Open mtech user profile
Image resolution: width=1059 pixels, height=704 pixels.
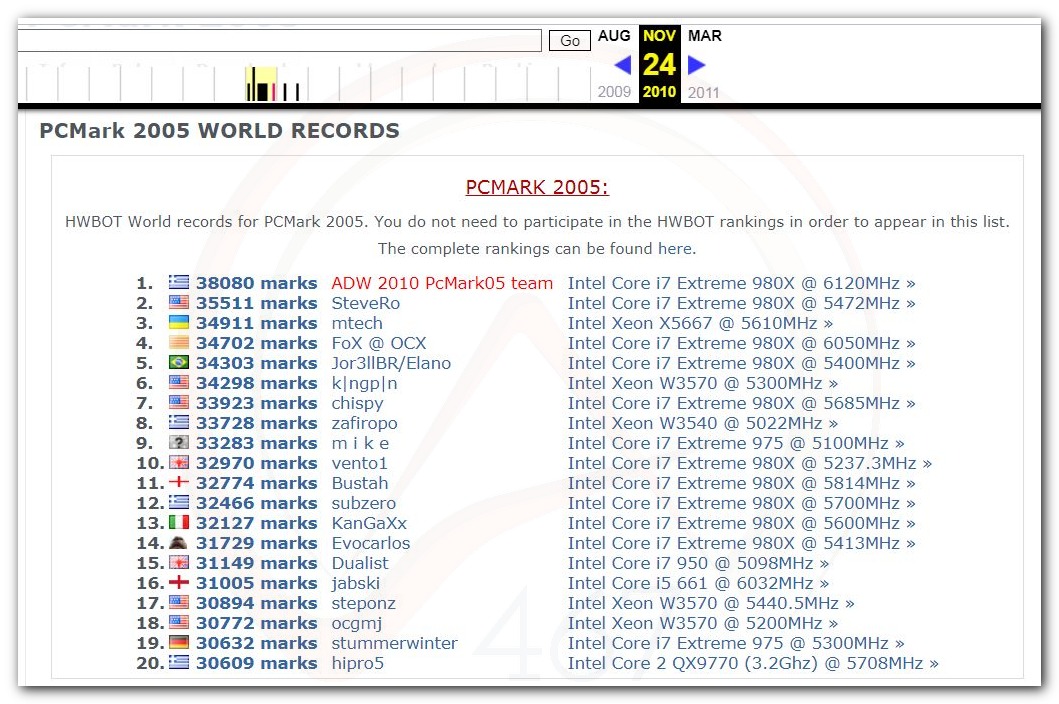coord(357,323)
